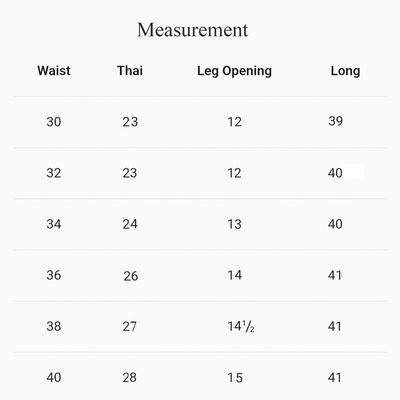Select waist size 30 cell
This screenshot has height=400, width=400.
[x=54, y=122]
